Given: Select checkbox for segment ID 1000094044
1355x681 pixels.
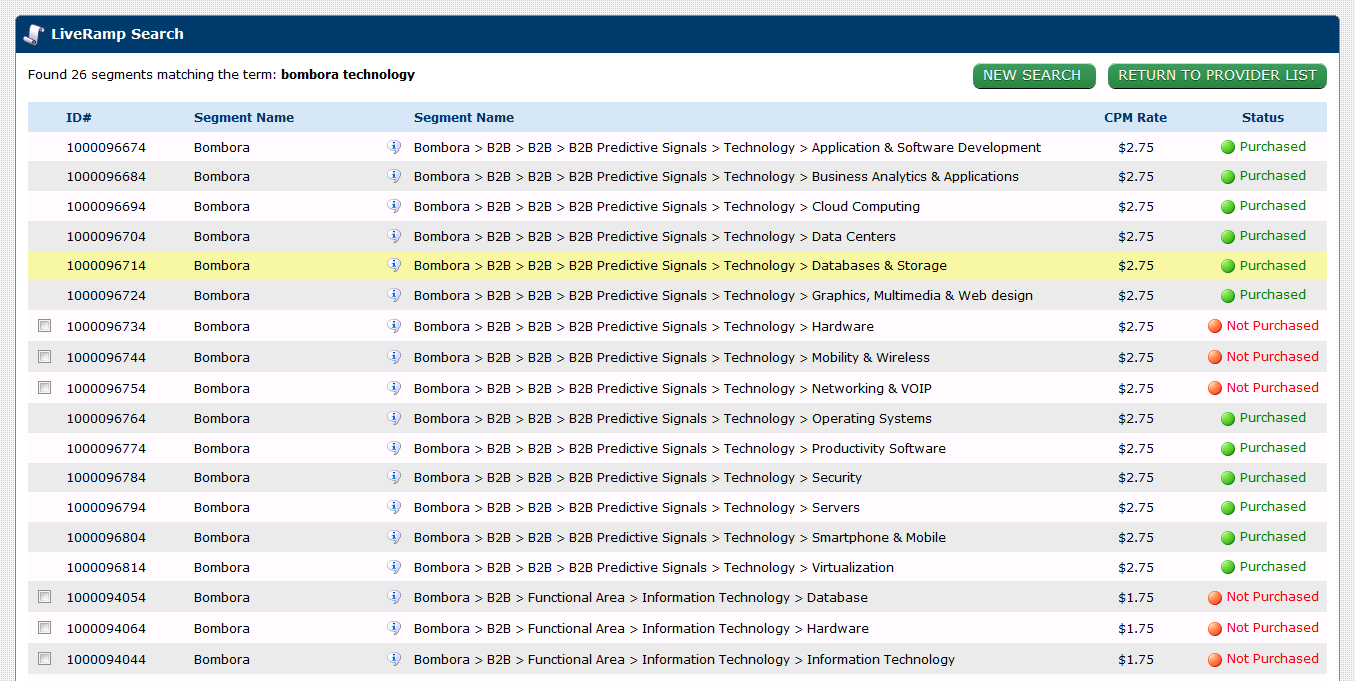Looking at the screenshot, I should (x=44, y=659).
